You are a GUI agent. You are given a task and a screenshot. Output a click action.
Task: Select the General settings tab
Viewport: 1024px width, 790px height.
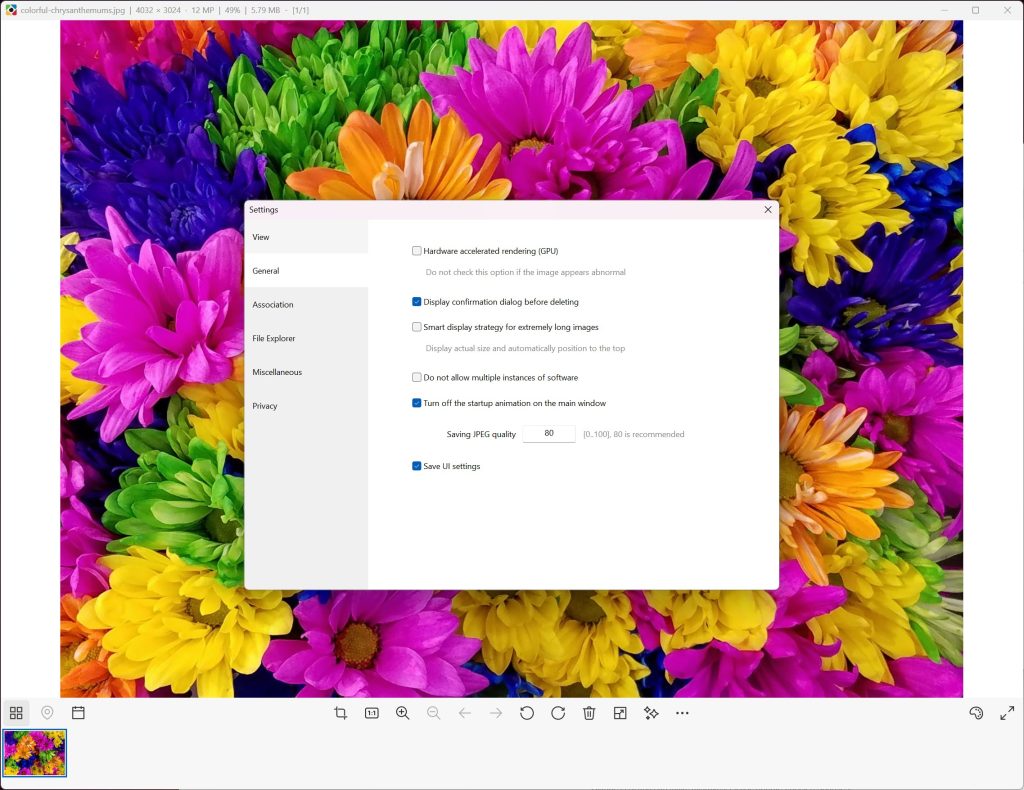point(306,271)
